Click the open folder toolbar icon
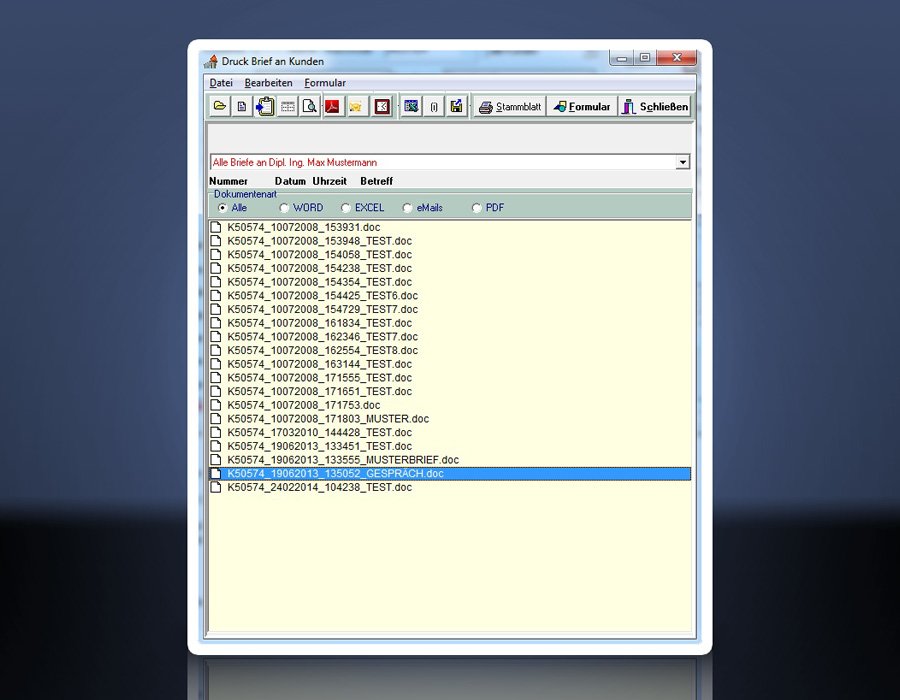Image resolution: width=900 pixels, height=700 pixels. tap(219, 106)
